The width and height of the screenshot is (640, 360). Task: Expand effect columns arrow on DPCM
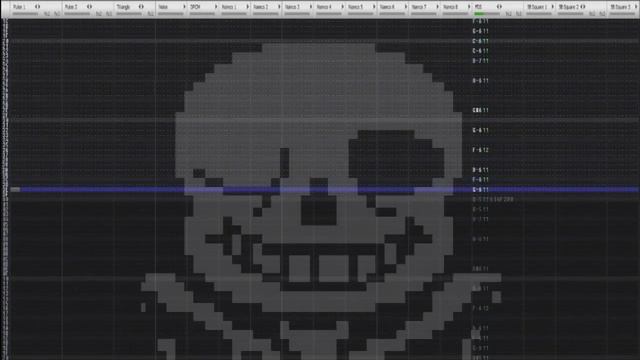tap(216, 7)
